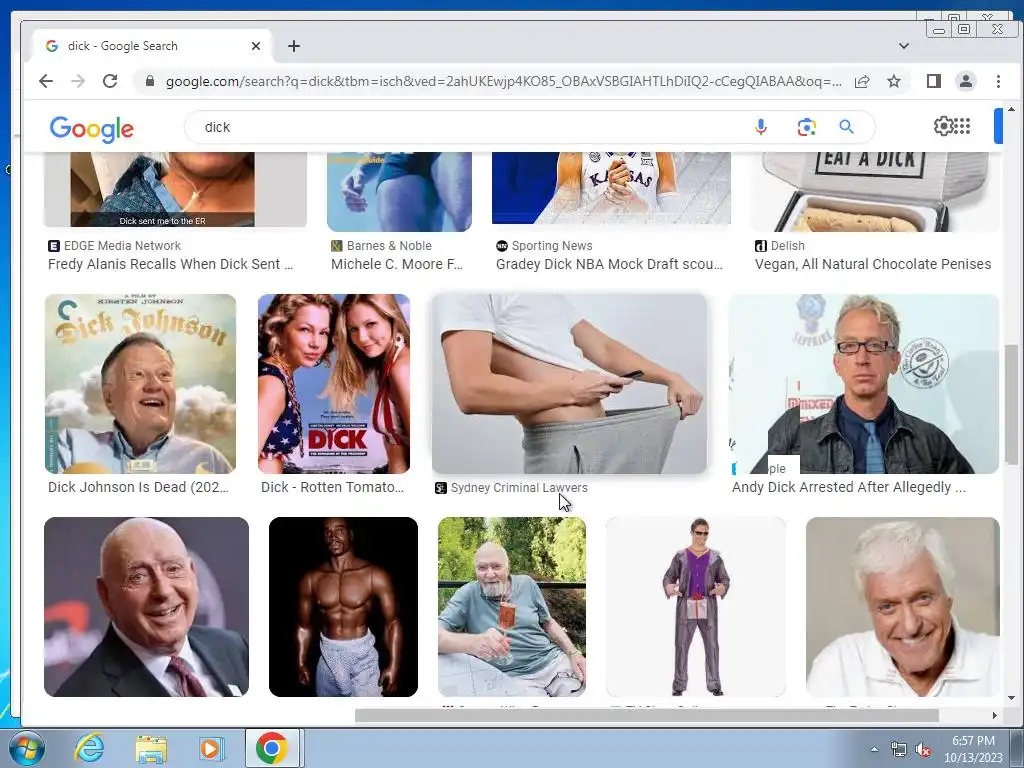Screen dimensions: 1024x768
Task: Open thumbnail of man holding a drink outdoors
Action: [x=512, y=607]
